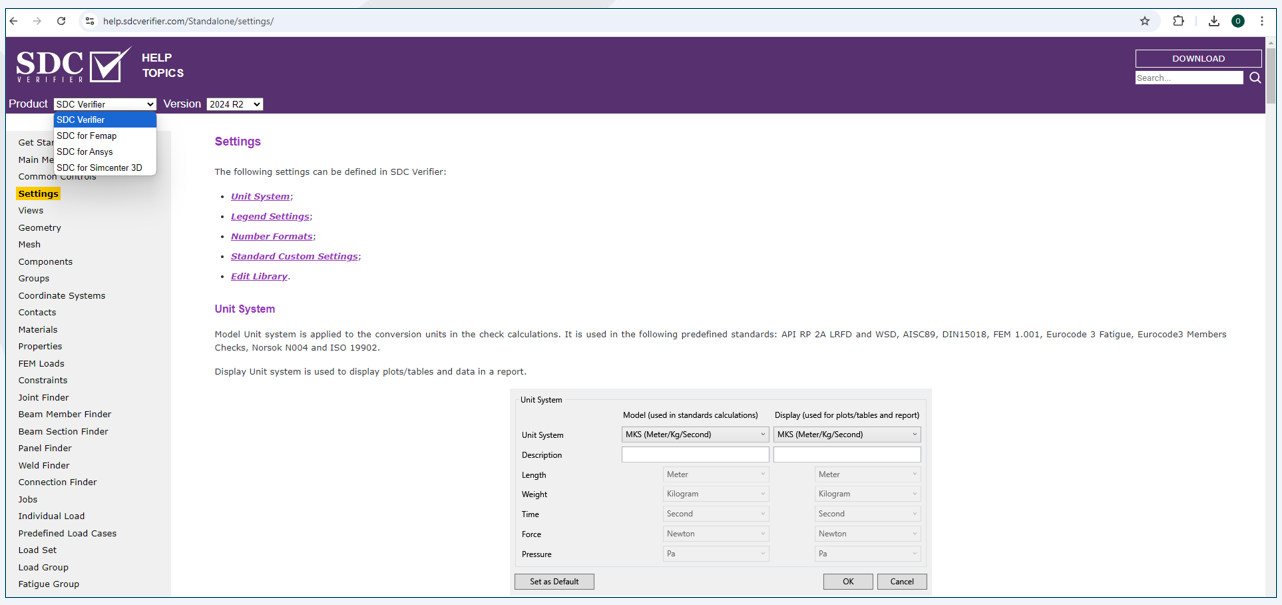The height and width of the screenshot is (605, 1282).
Task: Open the Connection Finder topic
Action: coord(58,483)
